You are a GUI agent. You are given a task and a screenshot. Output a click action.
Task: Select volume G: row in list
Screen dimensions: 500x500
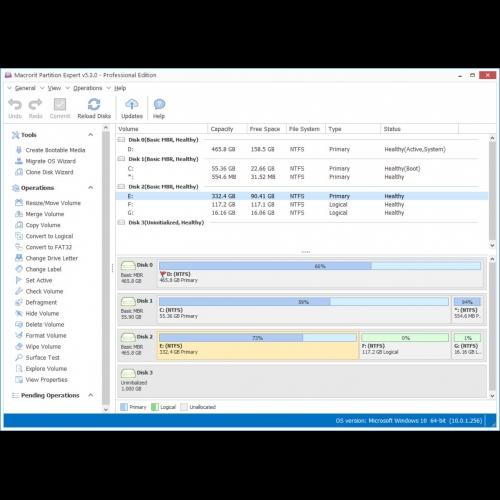click(x=302, y=213)
